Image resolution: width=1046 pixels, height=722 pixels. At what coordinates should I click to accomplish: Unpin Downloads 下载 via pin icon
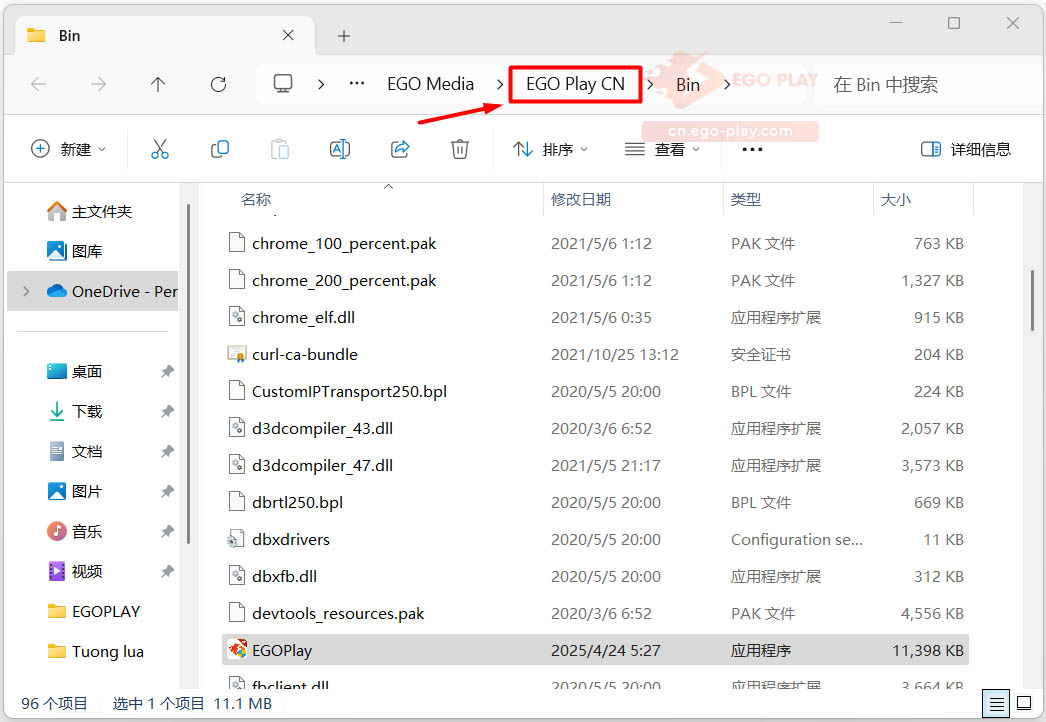(x=167, y=411)
